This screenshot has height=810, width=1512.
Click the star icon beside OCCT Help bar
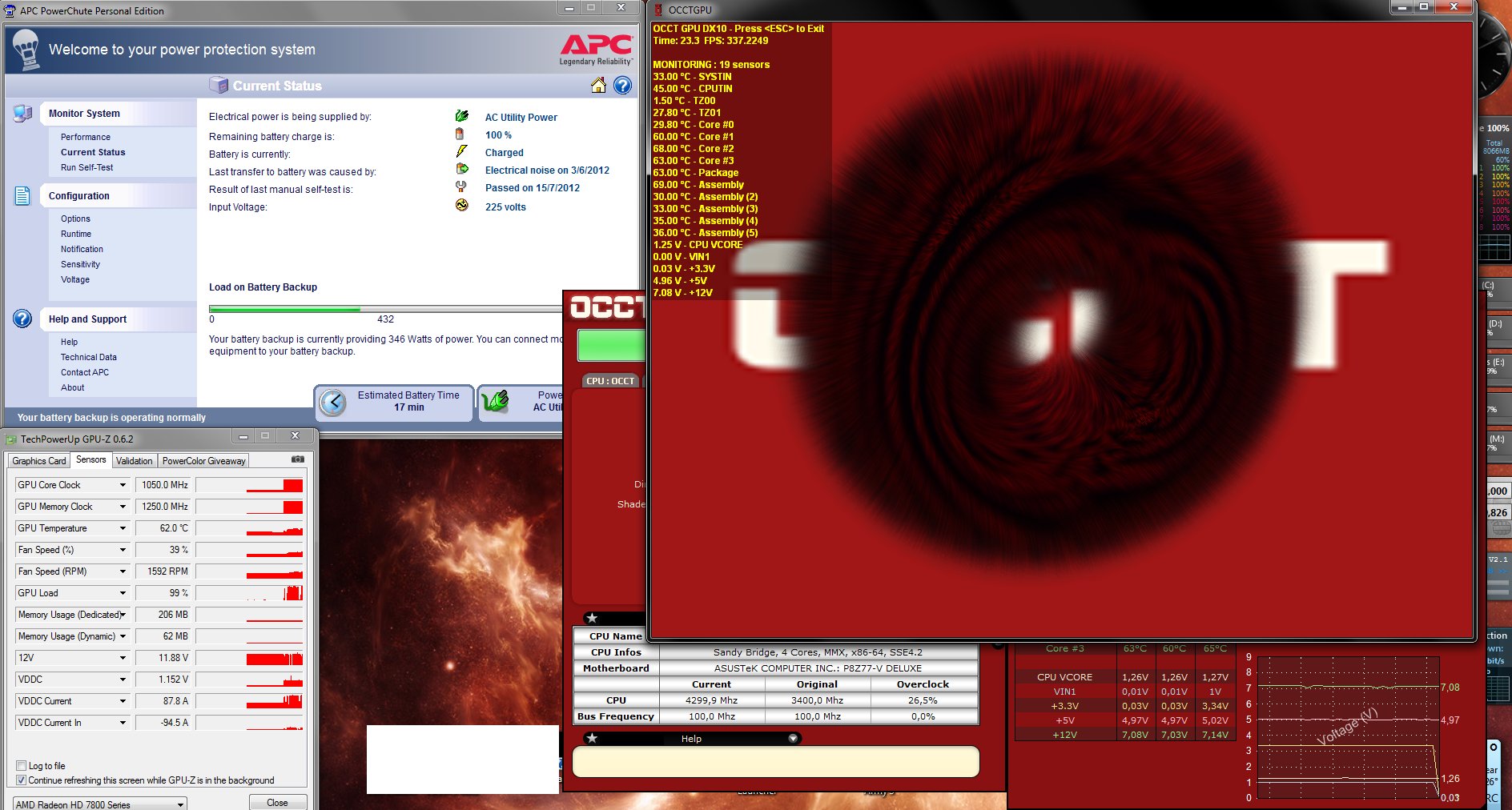[592, 738]
